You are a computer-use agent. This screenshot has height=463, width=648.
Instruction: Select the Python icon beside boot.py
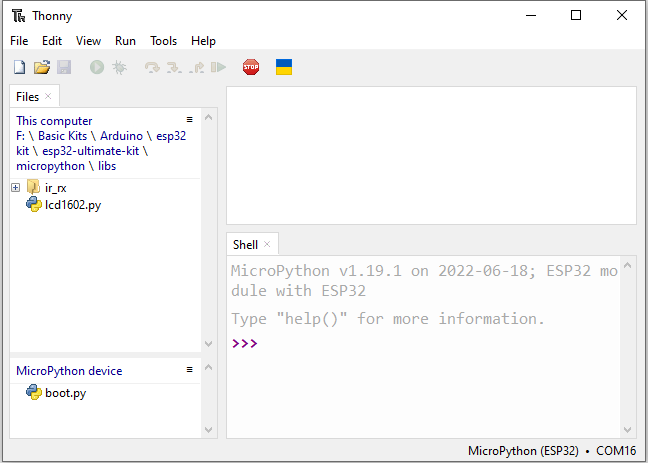coord(33,392)
